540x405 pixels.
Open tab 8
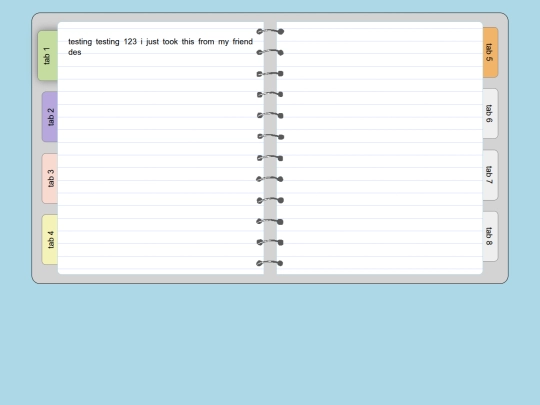coord(490,237)
